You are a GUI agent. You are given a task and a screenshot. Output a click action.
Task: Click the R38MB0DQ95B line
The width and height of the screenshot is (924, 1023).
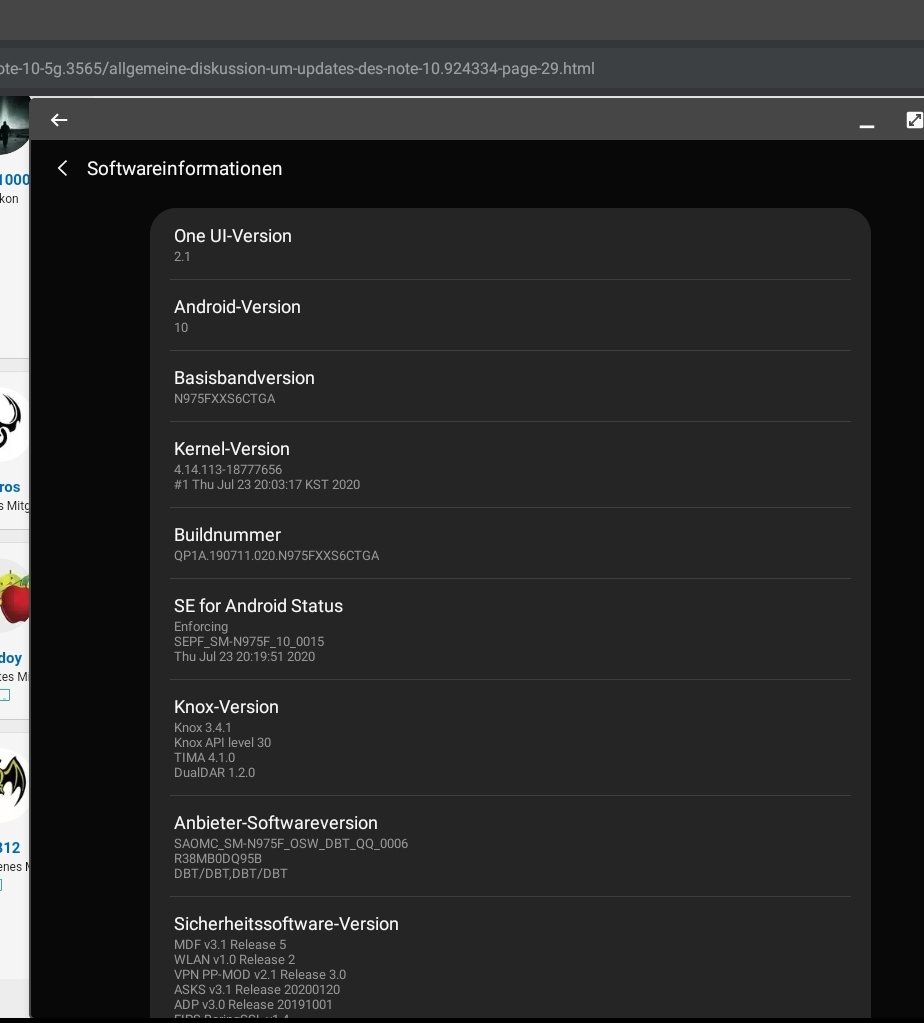217,859
